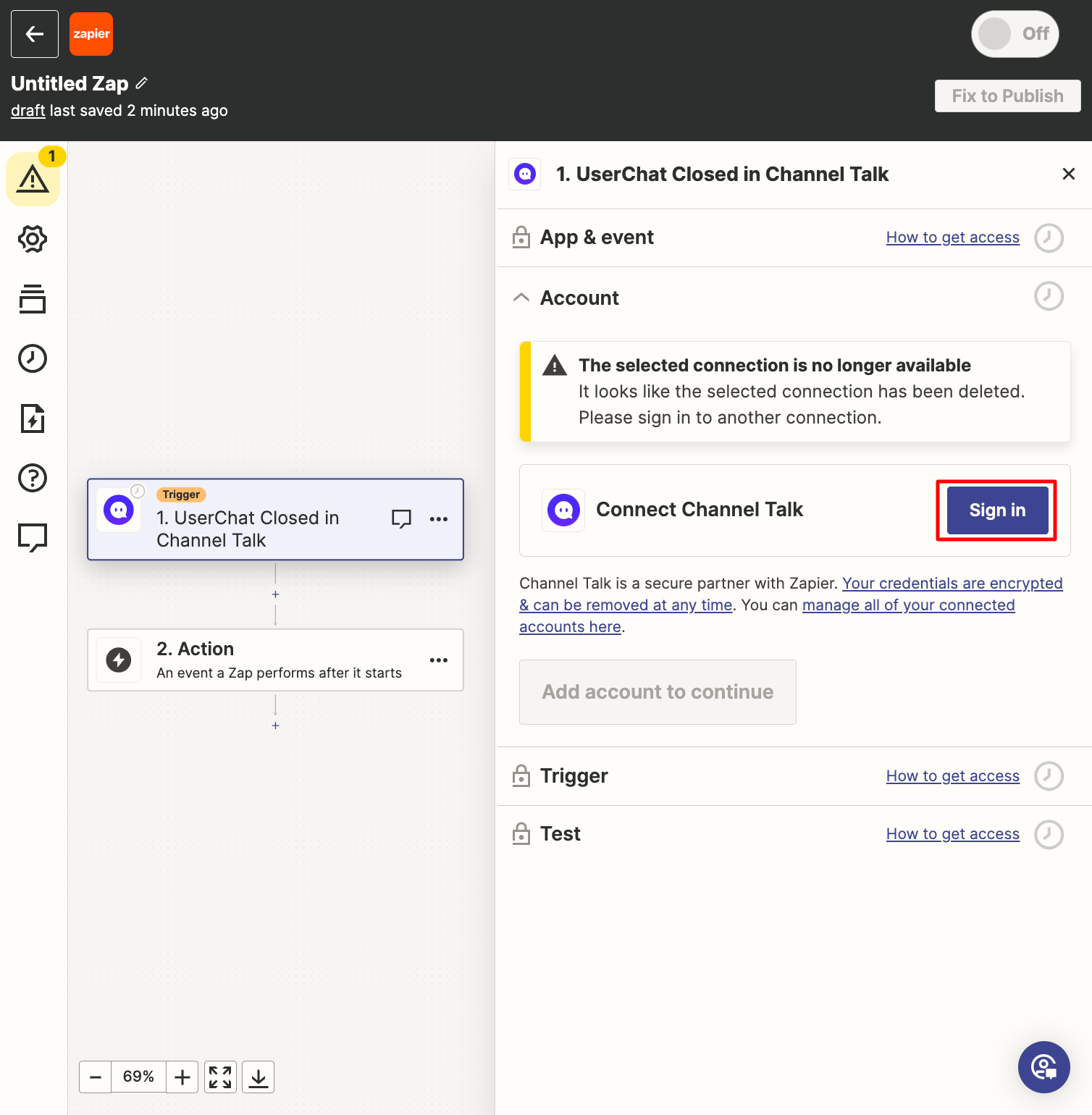The height and width of the screenshot is (1115, 1092).
Task: Fit the Zap to view
Action: click(220, 1077)
